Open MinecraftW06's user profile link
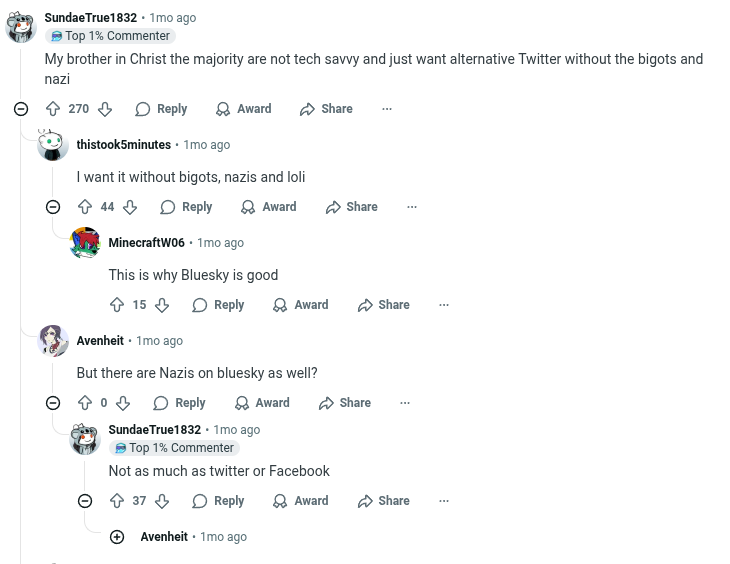 point(146,243)
